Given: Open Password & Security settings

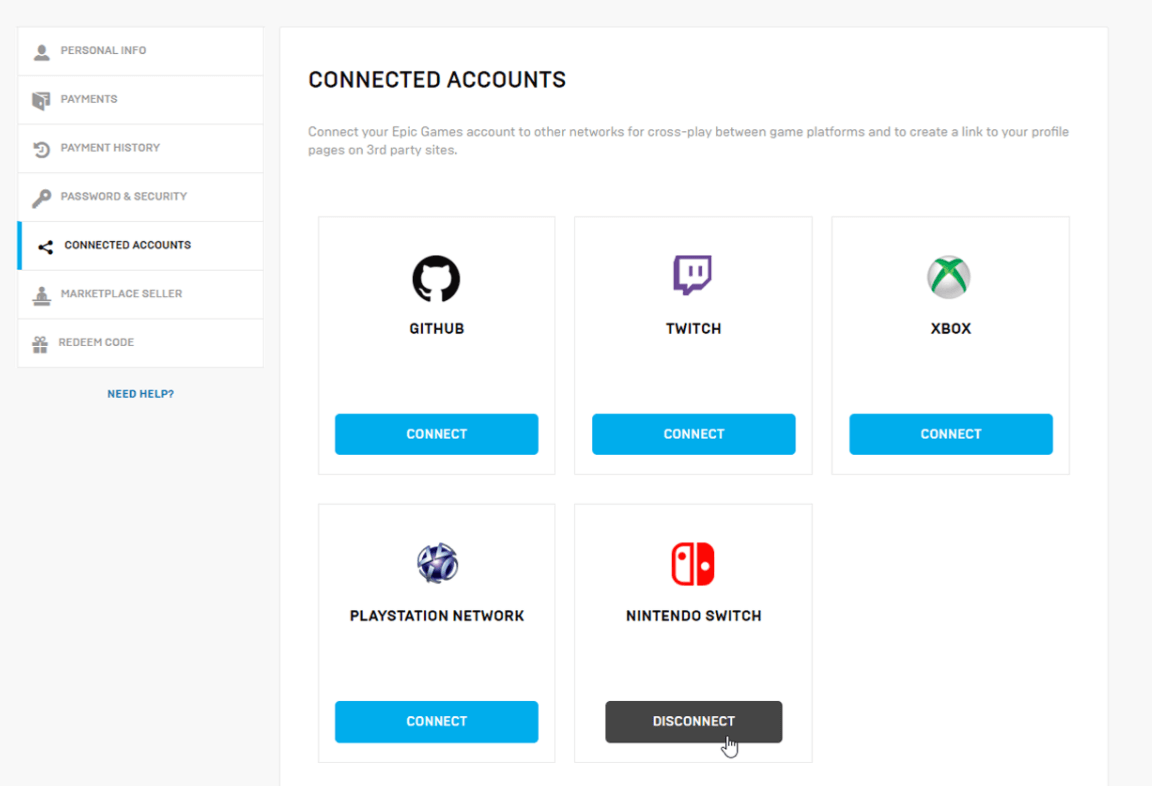Looking at the screenshot, I should pos(140,197).
